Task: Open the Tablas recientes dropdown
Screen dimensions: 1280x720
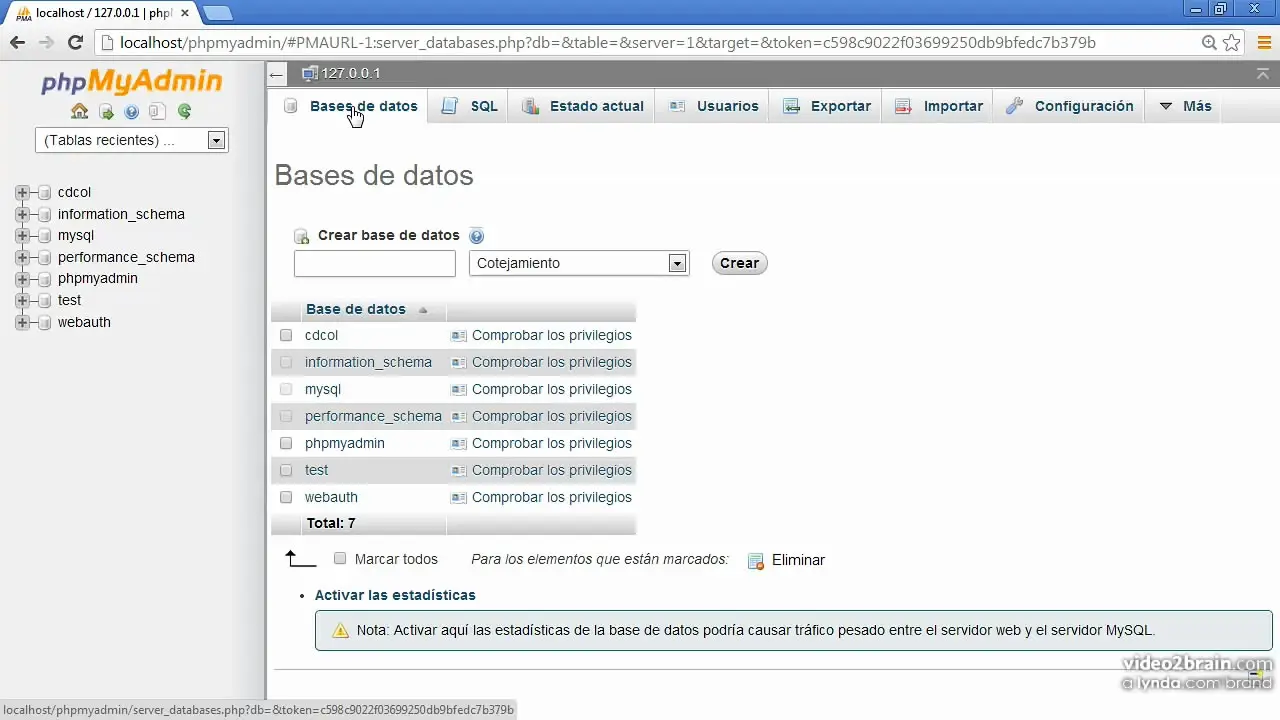Action: point(132,141)
